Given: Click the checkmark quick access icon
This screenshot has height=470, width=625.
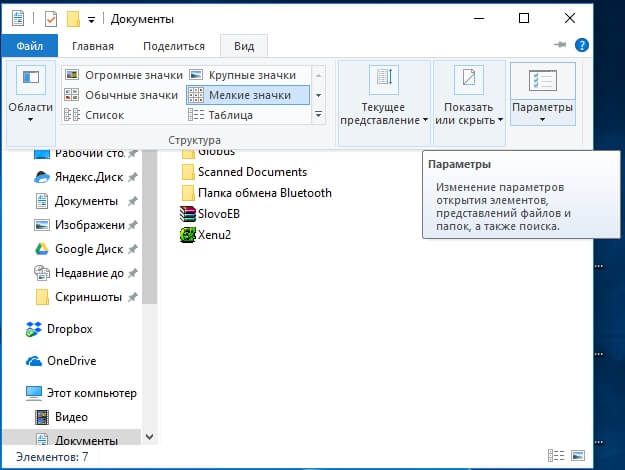Looking at the screenshot, I should click(51, 19).
